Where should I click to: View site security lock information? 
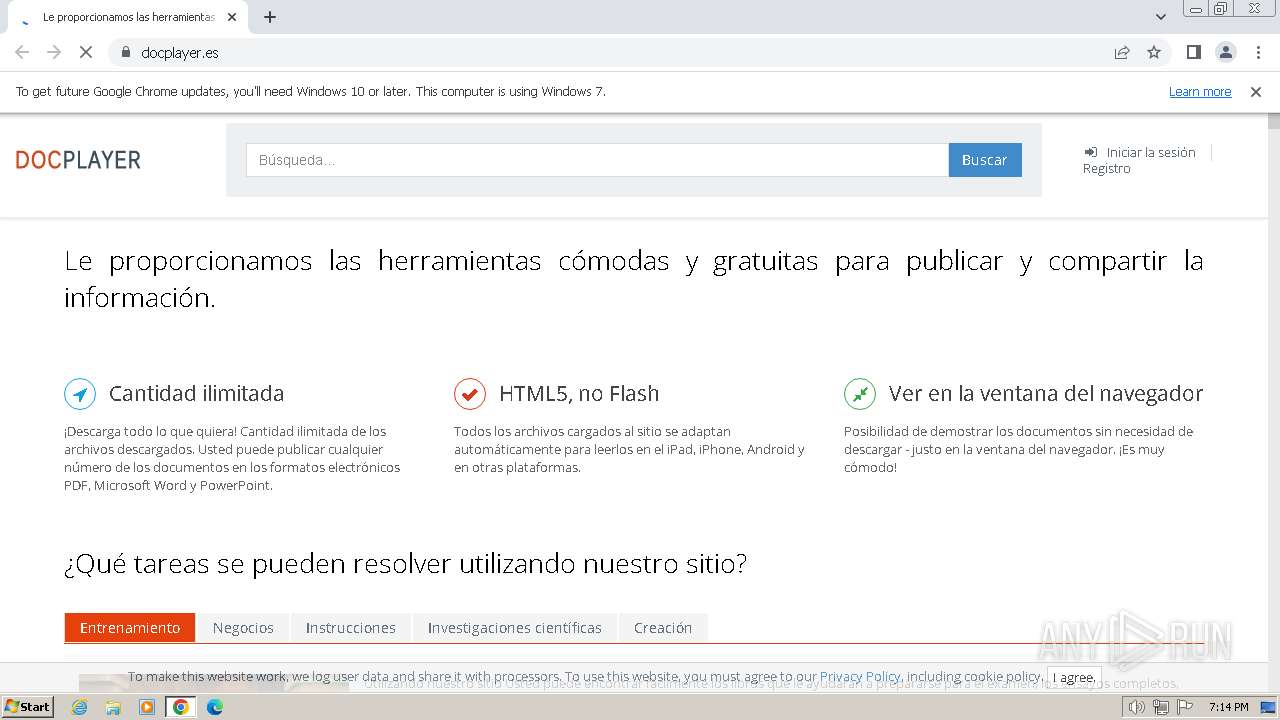coord(125,52)
